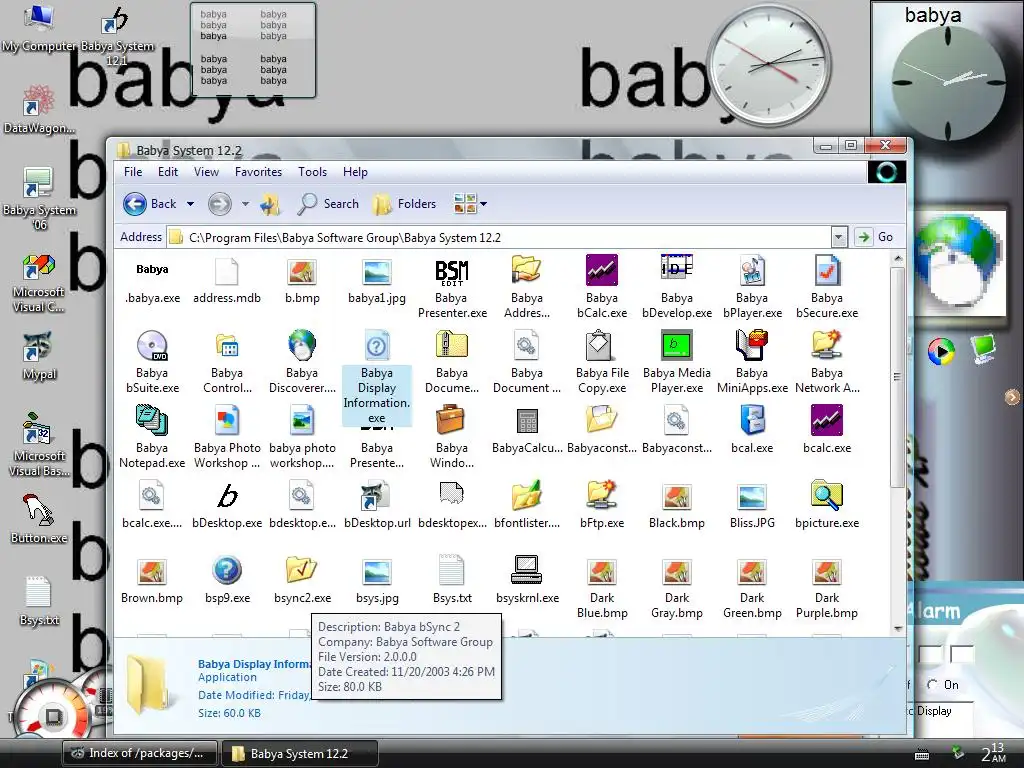Select the Babya MiniApps.exe icon
The width and height of the screenshot is (1024, 768).
(x=752, y=345)
